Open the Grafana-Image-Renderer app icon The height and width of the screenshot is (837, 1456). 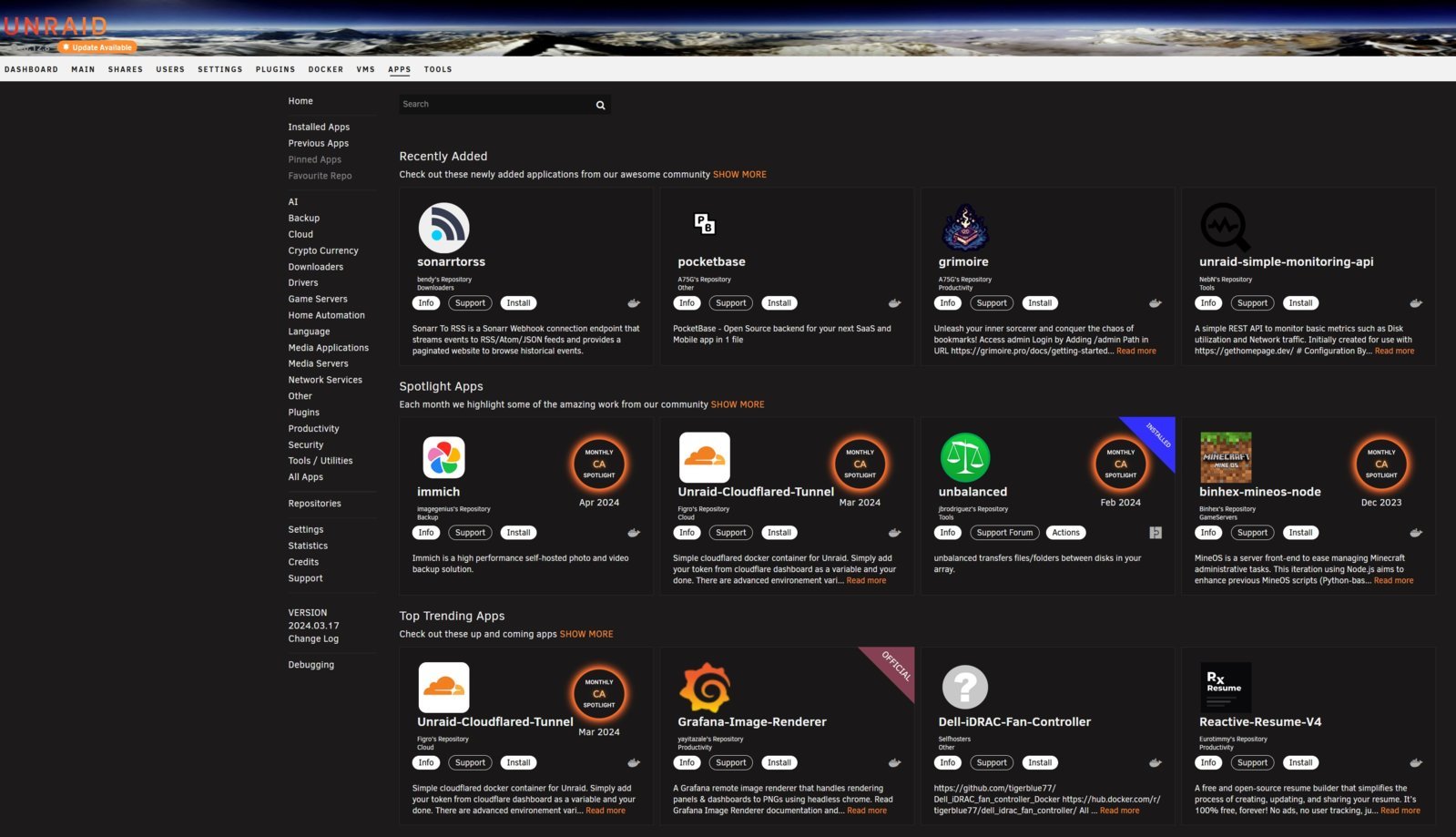(704, 688)
